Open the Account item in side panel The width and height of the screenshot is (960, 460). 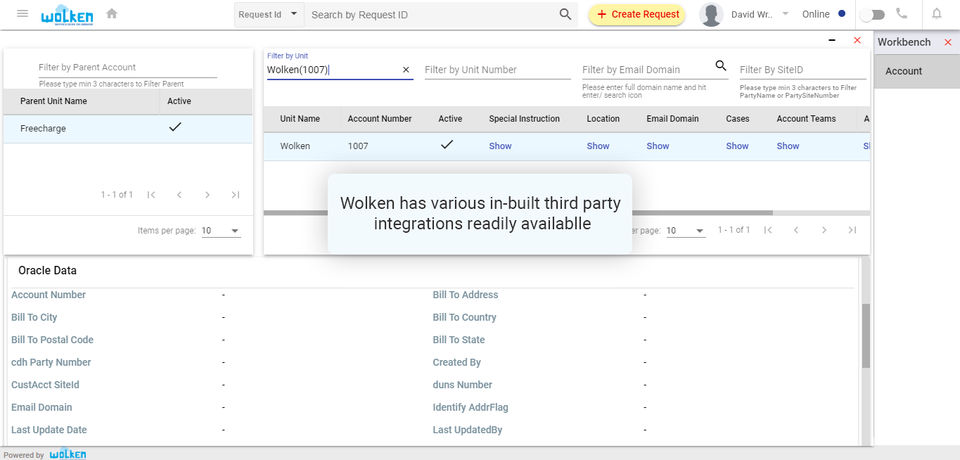point(917,71)
